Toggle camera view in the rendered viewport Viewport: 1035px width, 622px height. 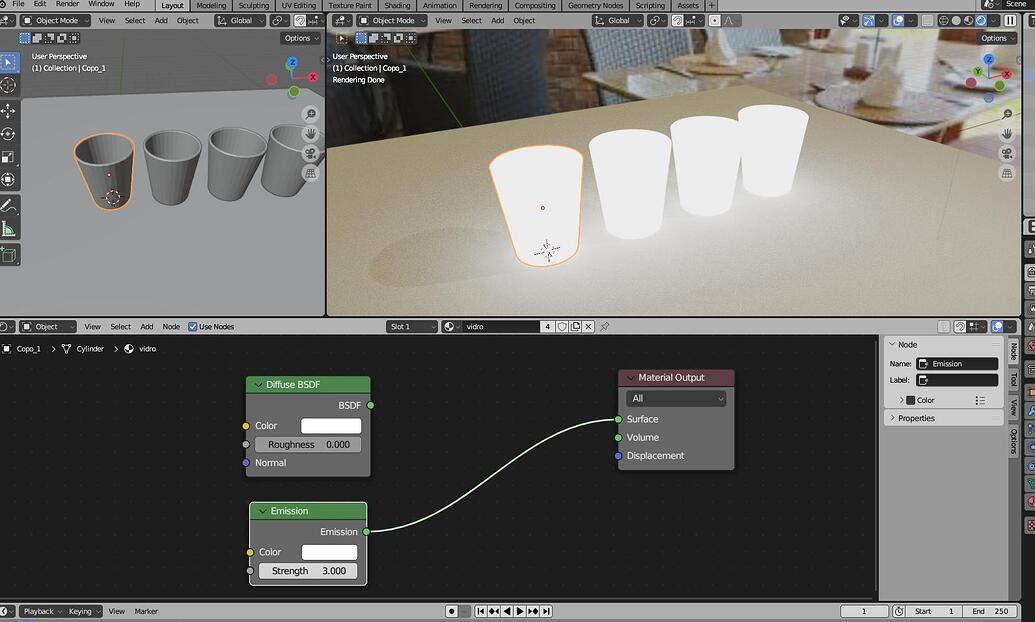pyautogui.click(x=1007, y=153)
